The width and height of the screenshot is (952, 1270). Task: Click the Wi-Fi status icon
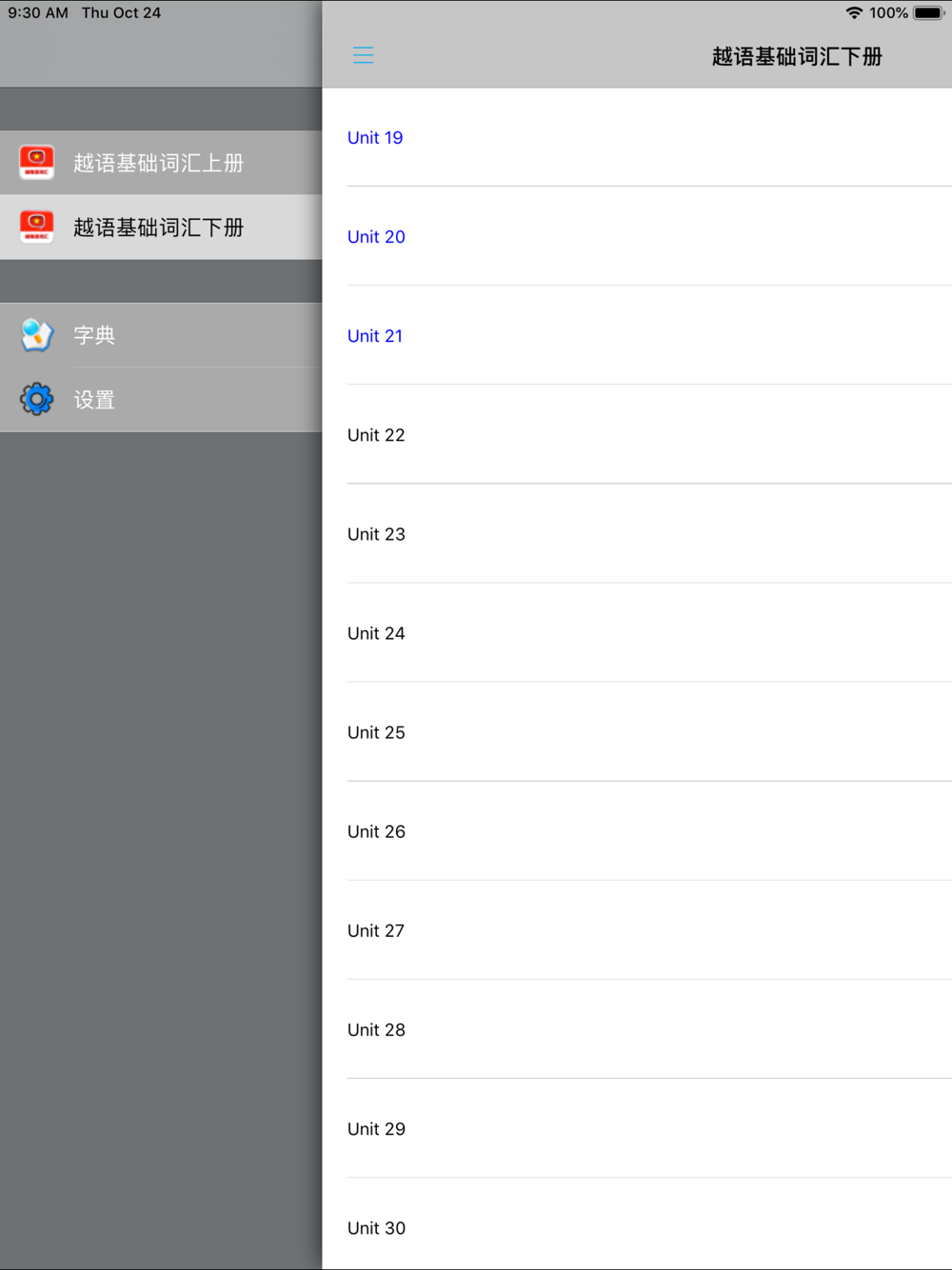click(854, 13)
